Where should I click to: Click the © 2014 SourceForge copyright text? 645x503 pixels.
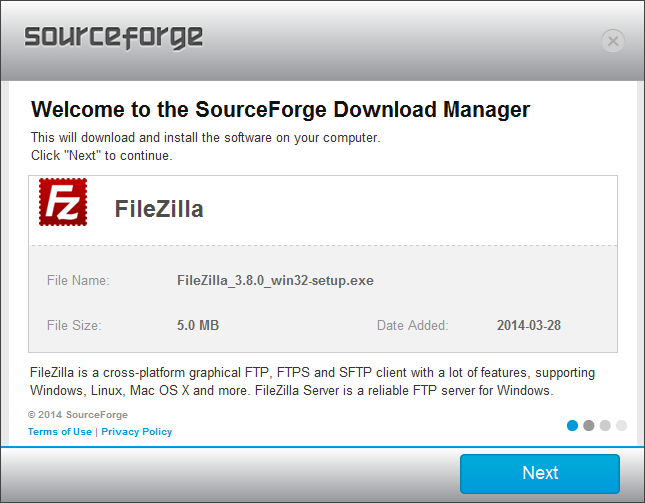[x=78, y=414]
